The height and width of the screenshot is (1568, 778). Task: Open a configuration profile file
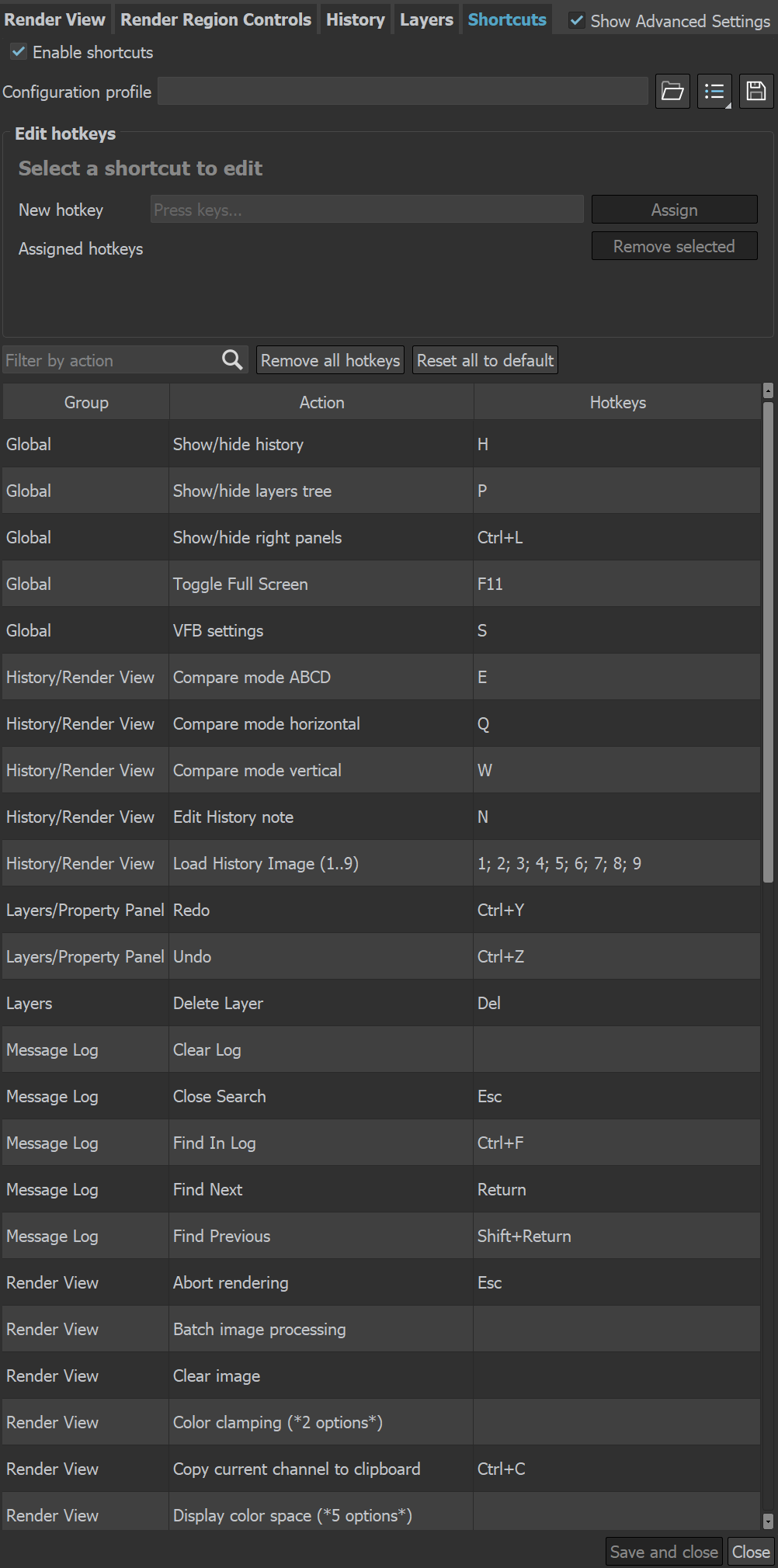click(x=672, y=91)
